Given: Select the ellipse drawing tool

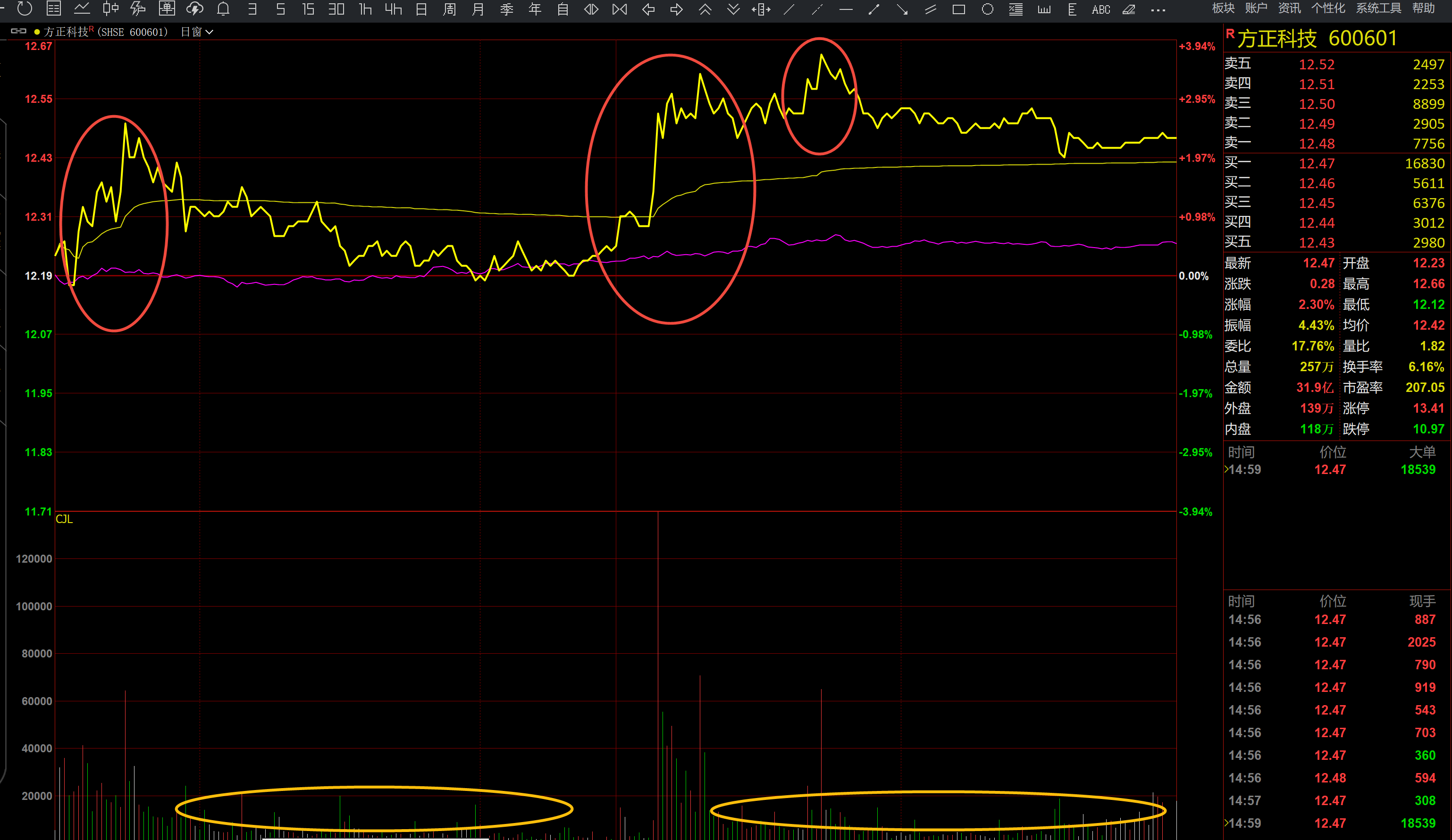Looking at the screenshot, I should pyautogui.click(x=987, y=9).
